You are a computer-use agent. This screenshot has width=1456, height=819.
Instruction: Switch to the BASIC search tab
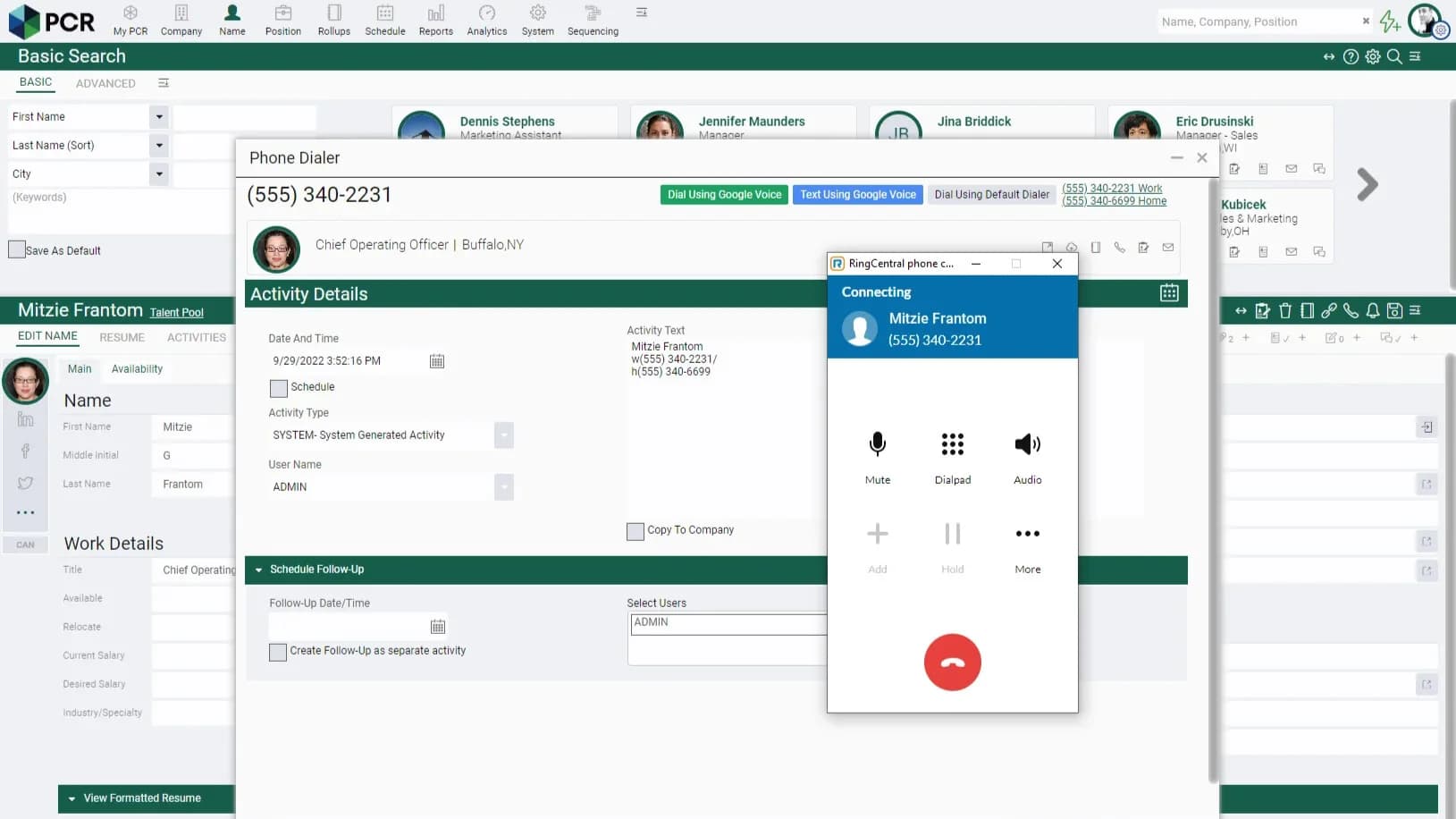click(36, 82)
